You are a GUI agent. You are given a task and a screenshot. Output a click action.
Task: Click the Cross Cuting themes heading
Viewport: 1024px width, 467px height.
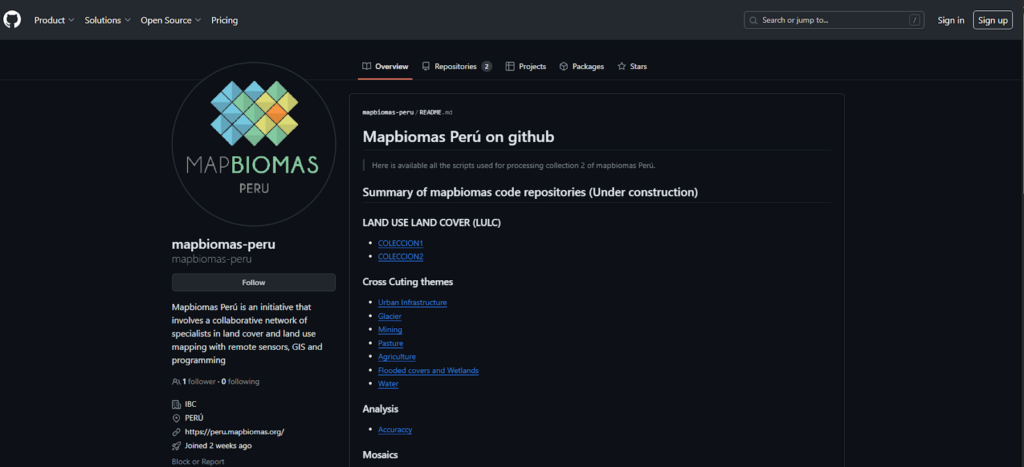point(408,282)
